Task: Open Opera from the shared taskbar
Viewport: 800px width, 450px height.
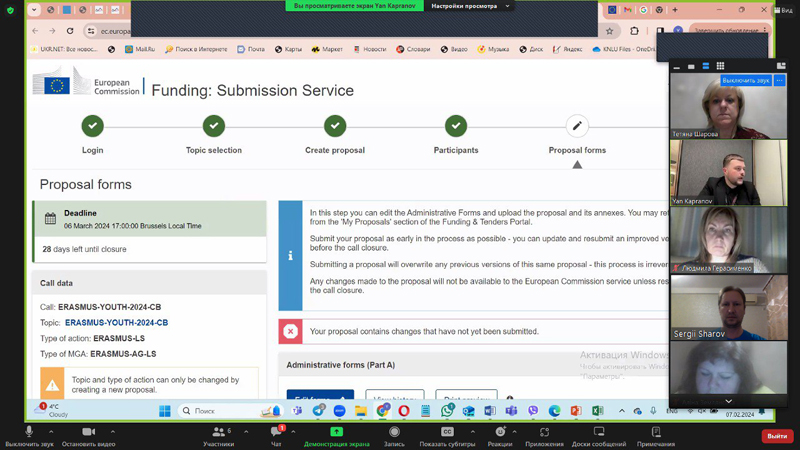Action: (x=404, y=411)
